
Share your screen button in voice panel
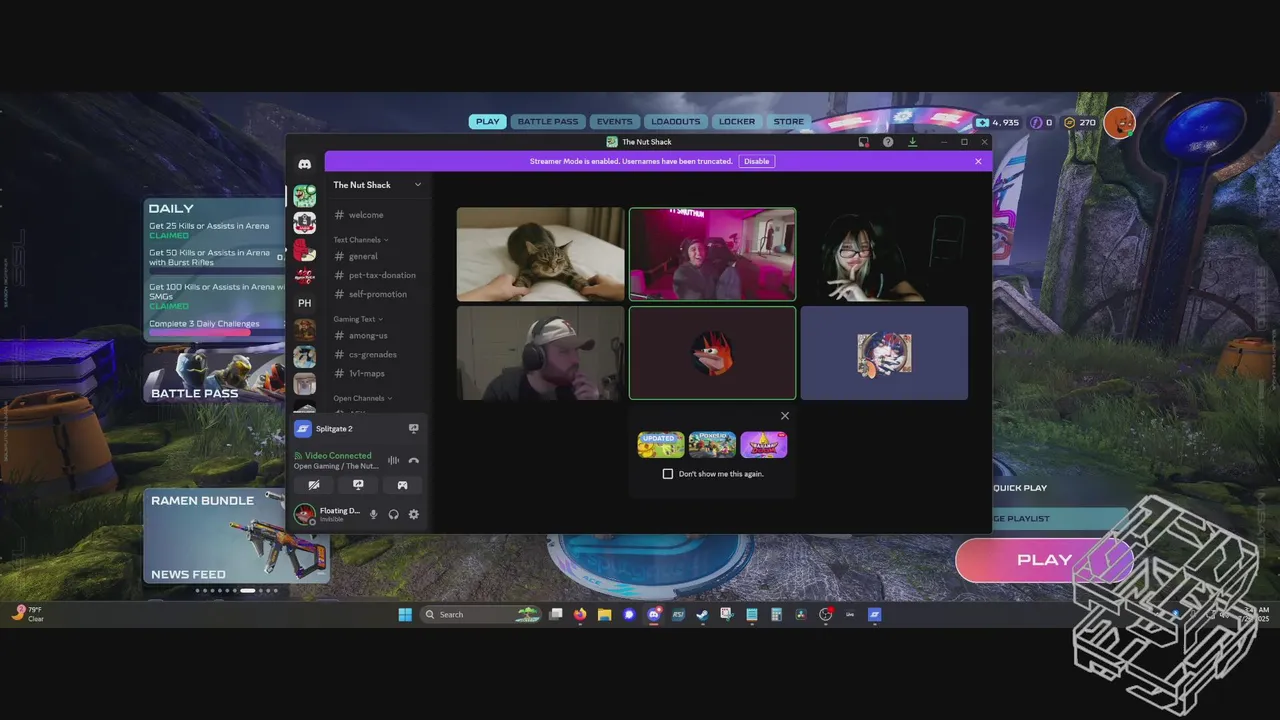358,485
